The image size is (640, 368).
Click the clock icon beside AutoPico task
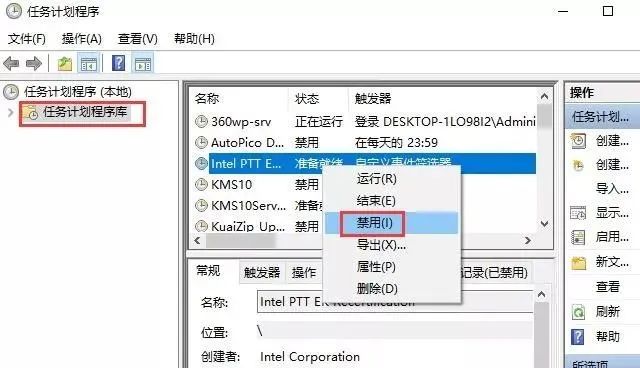tap(201, 142)
